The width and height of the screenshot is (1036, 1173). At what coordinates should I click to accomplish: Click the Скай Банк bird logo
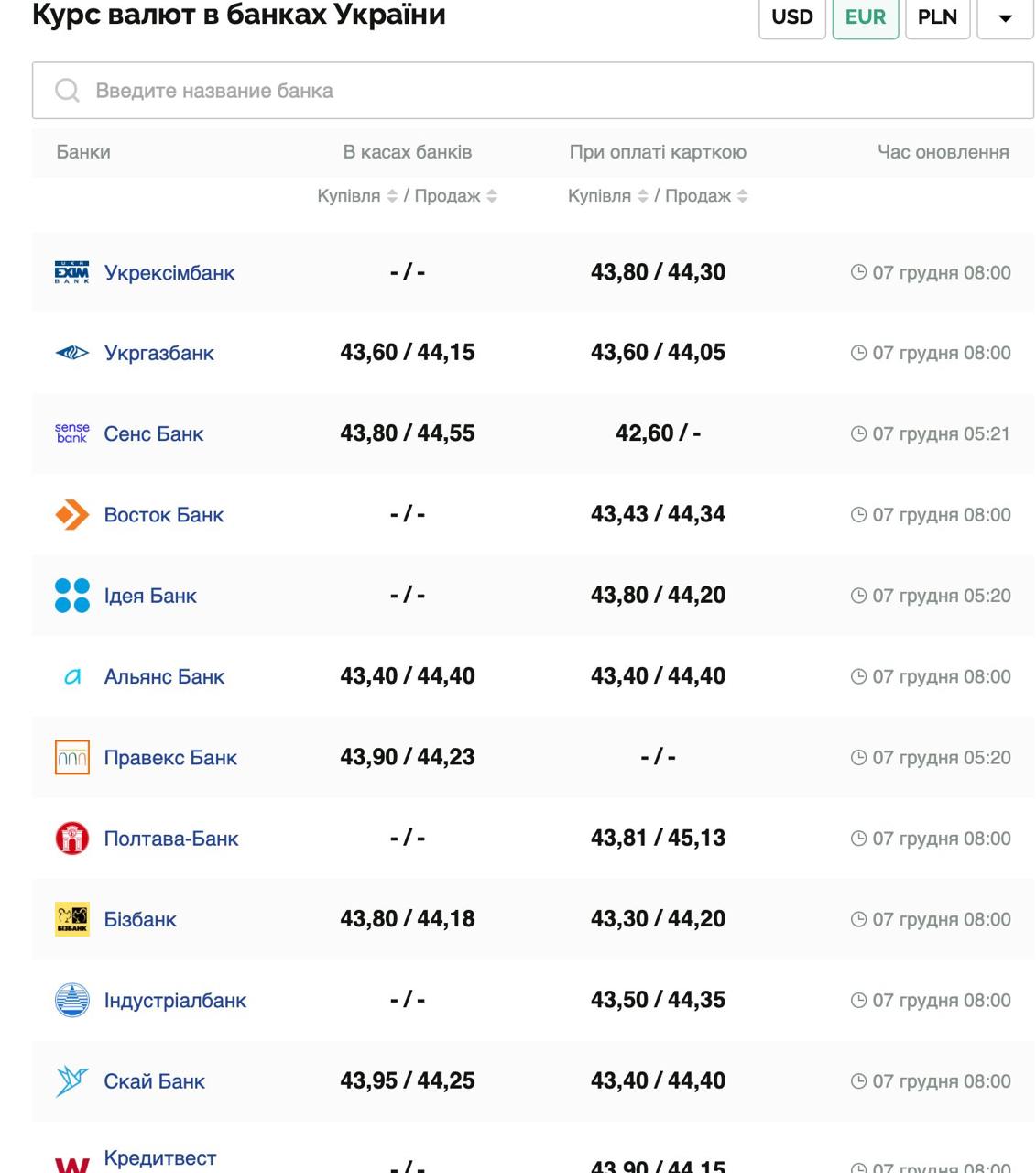71,1081
